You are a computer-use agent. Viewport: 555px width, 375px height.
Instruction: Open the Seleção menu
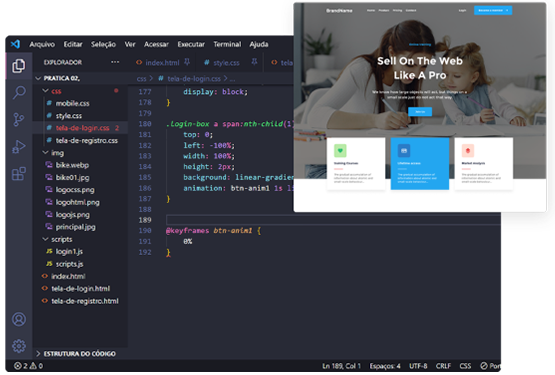[x=103, y=44]
